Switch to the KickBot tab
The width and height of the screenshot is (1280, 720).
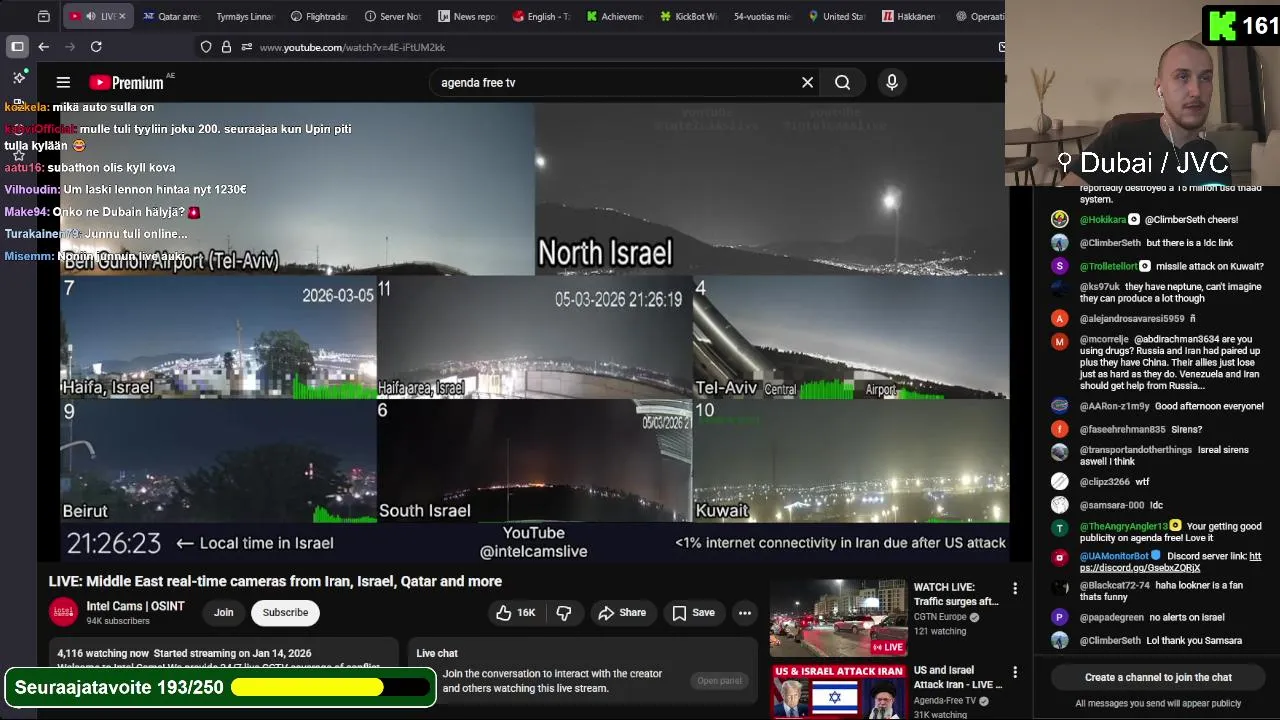point(690,16)
